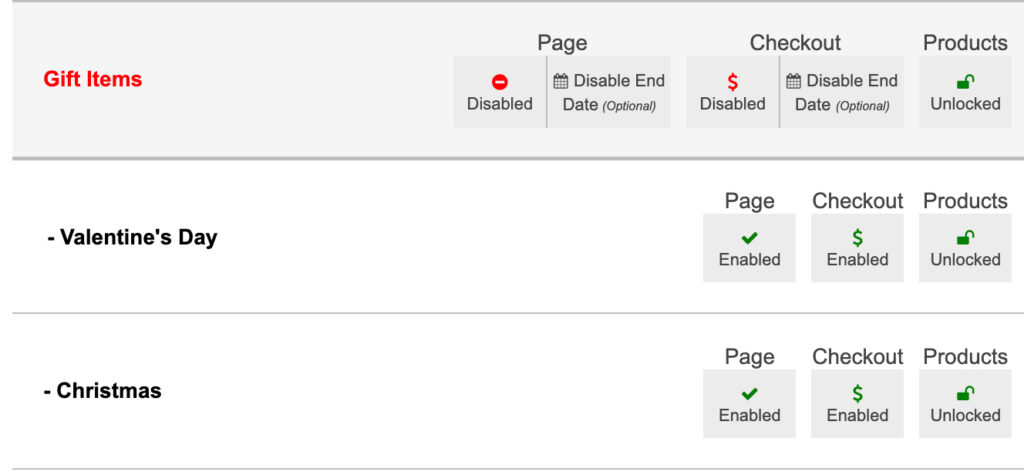Viewport: 1024px width, 472px height.
Task: Click the green dollar icon for Valentine's Day
Action: 857,238
